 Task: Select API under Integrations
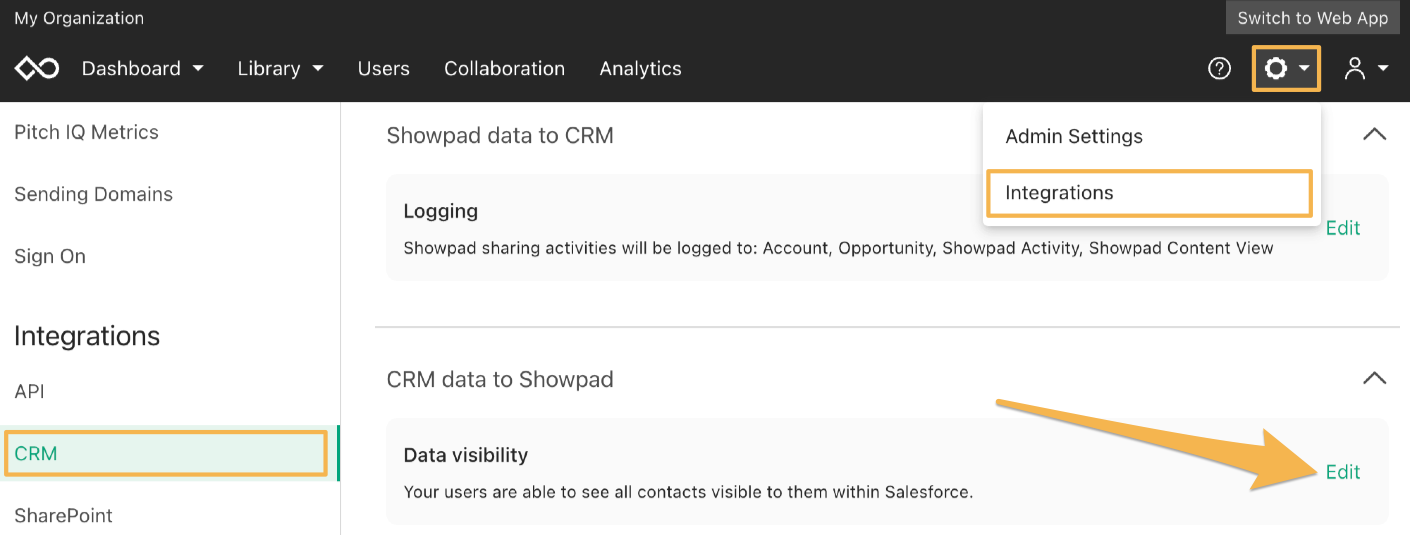tap(29, 391)
